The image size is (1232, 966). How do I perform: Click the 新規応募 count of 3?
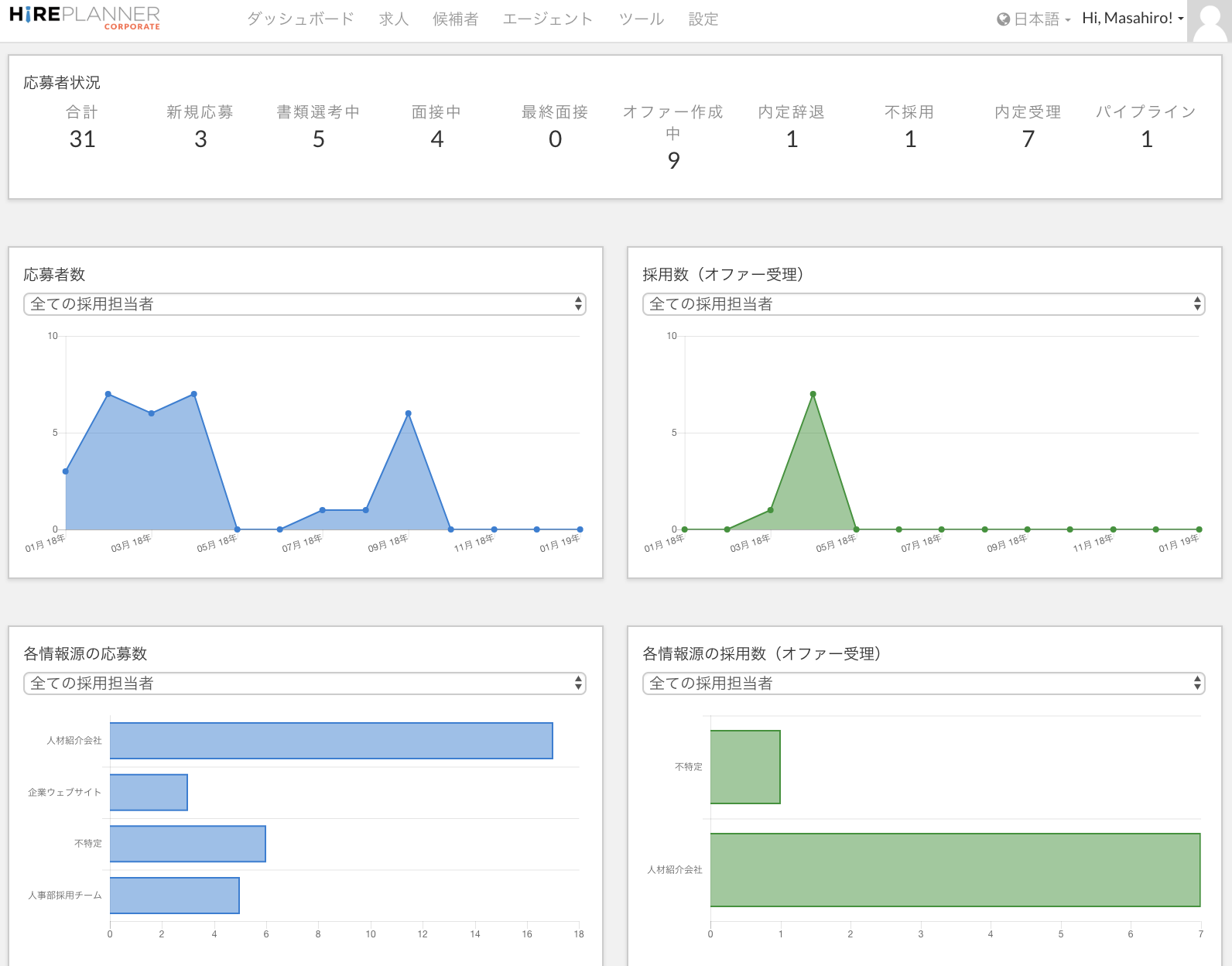200,139
